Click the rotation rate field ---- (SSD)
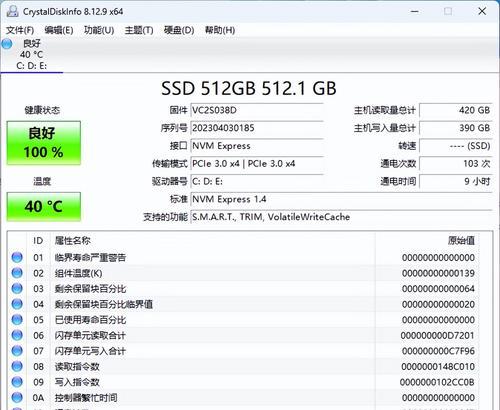The image size is (500, 410). [456, 146]
